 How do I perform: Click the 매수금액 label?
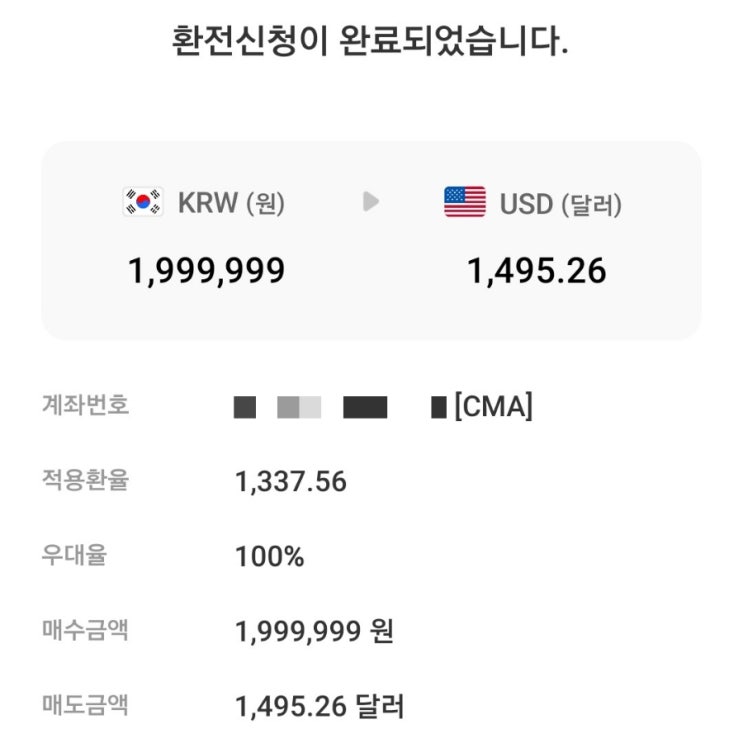(x=87, y=631)
